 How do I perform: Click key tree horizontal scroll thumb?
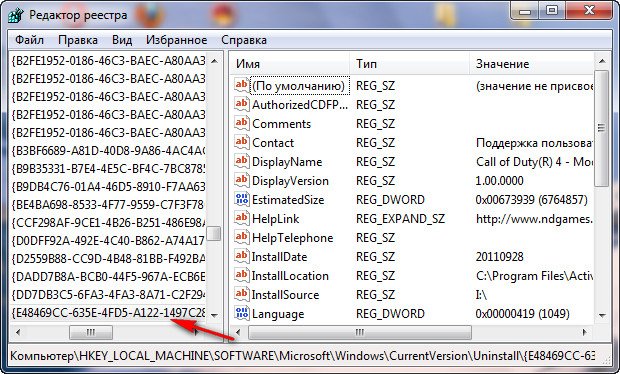pyautogui.click(x=91, y=332)
